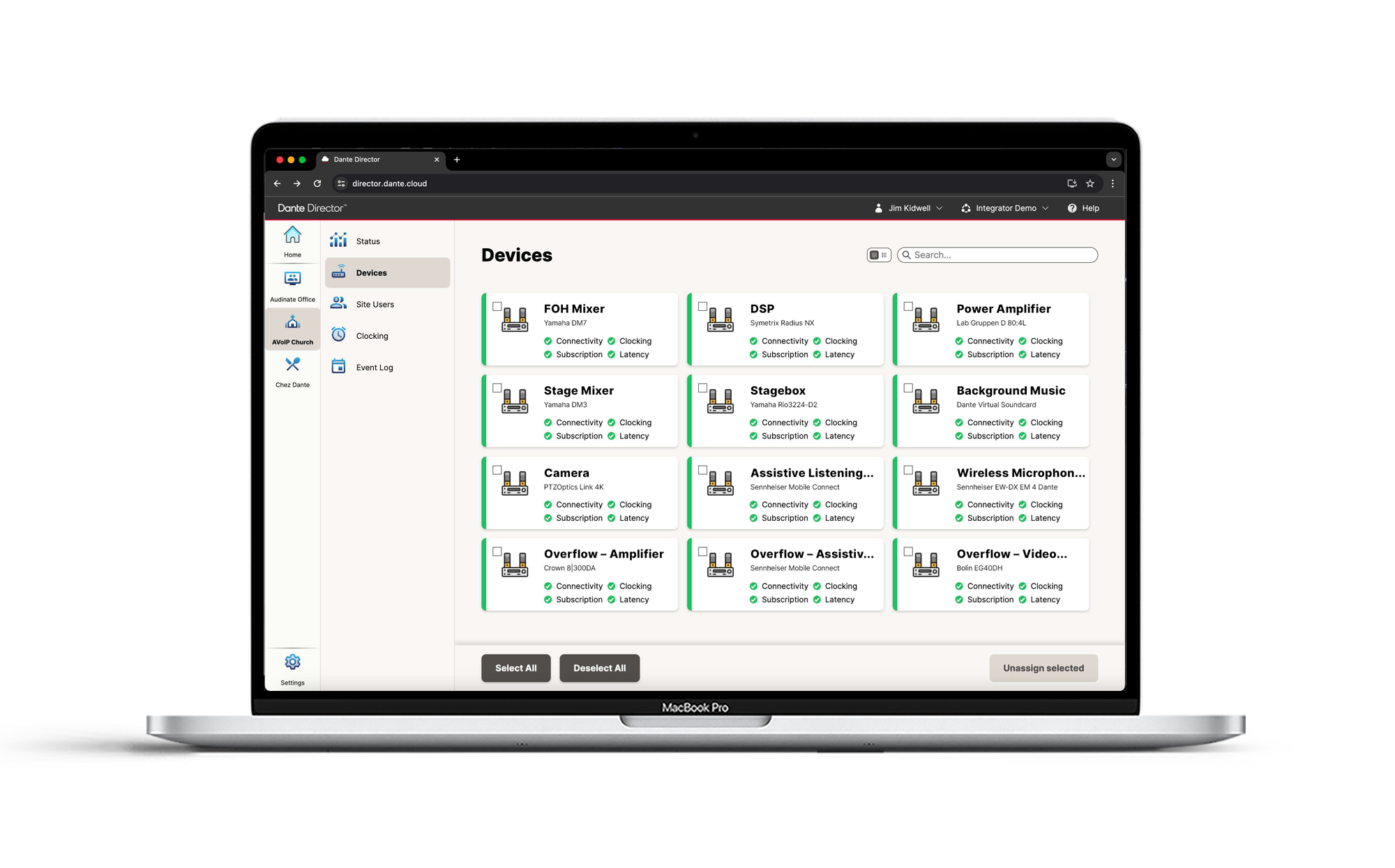Open the Overflow – Video device title
Screen dimensions: 1395x868
pyautogui.click(x=1011, y=554)
